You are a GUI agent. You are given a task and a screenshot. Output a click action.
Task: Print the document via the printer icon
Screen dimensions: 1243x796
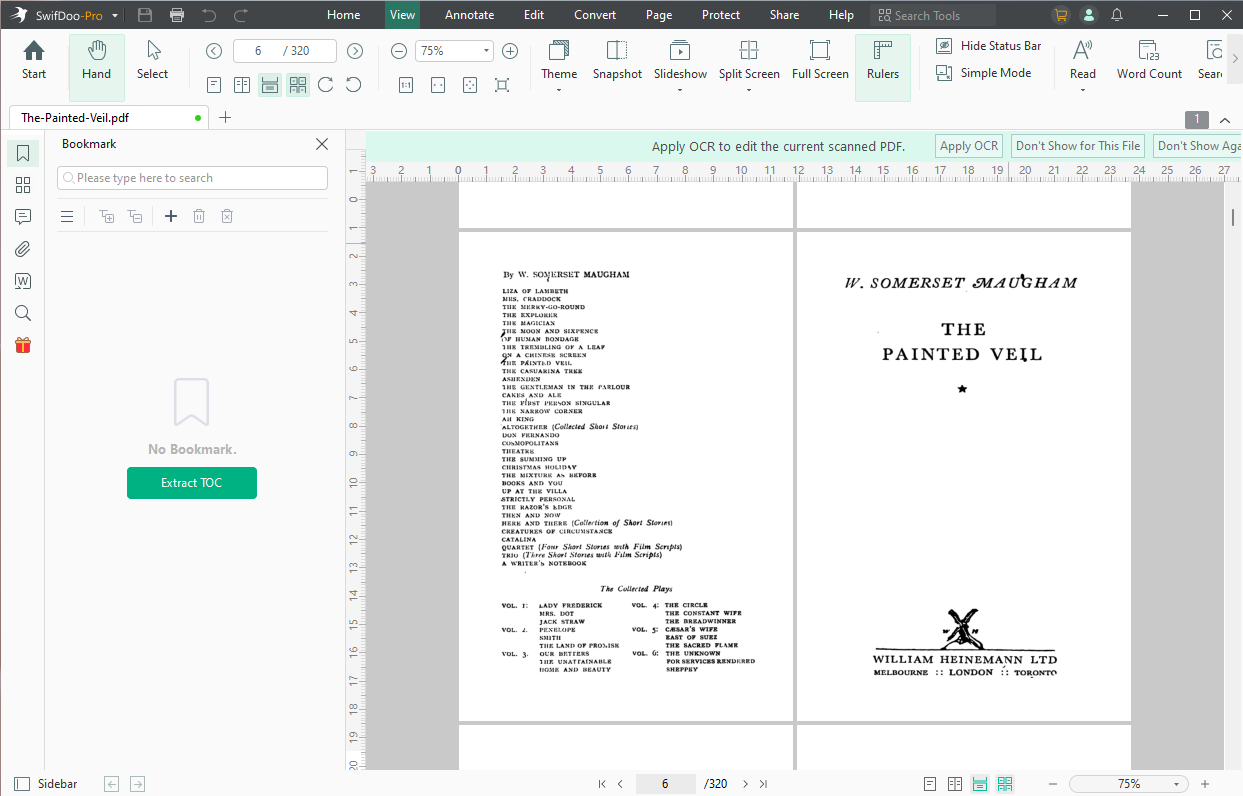[x=177, y=15]
